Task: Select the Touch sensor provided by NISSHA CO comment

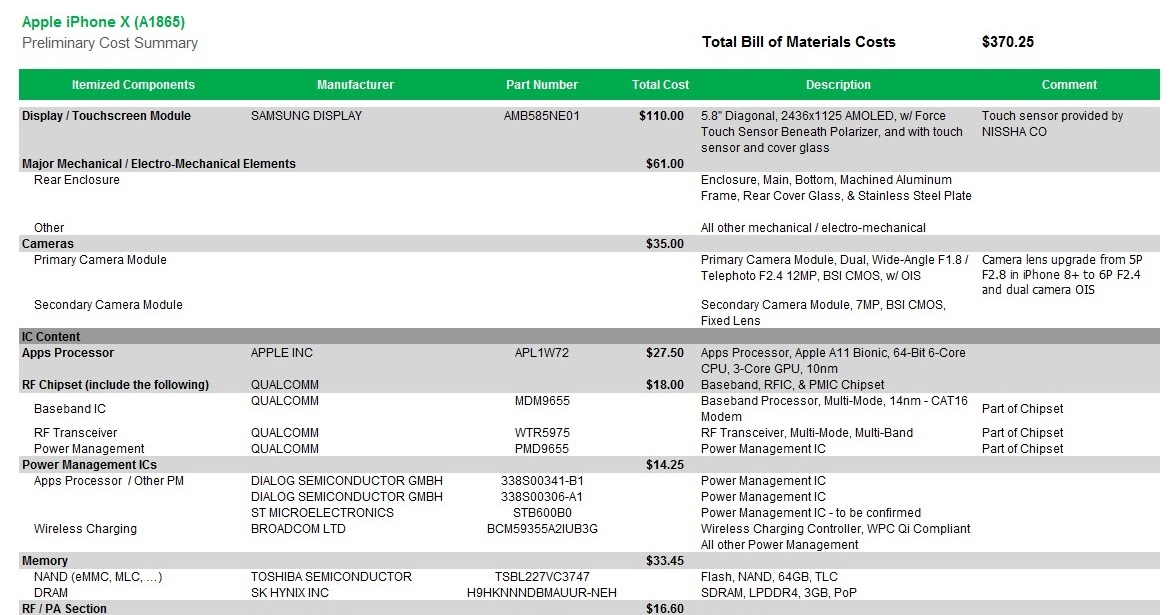Action: point(1062,123)
